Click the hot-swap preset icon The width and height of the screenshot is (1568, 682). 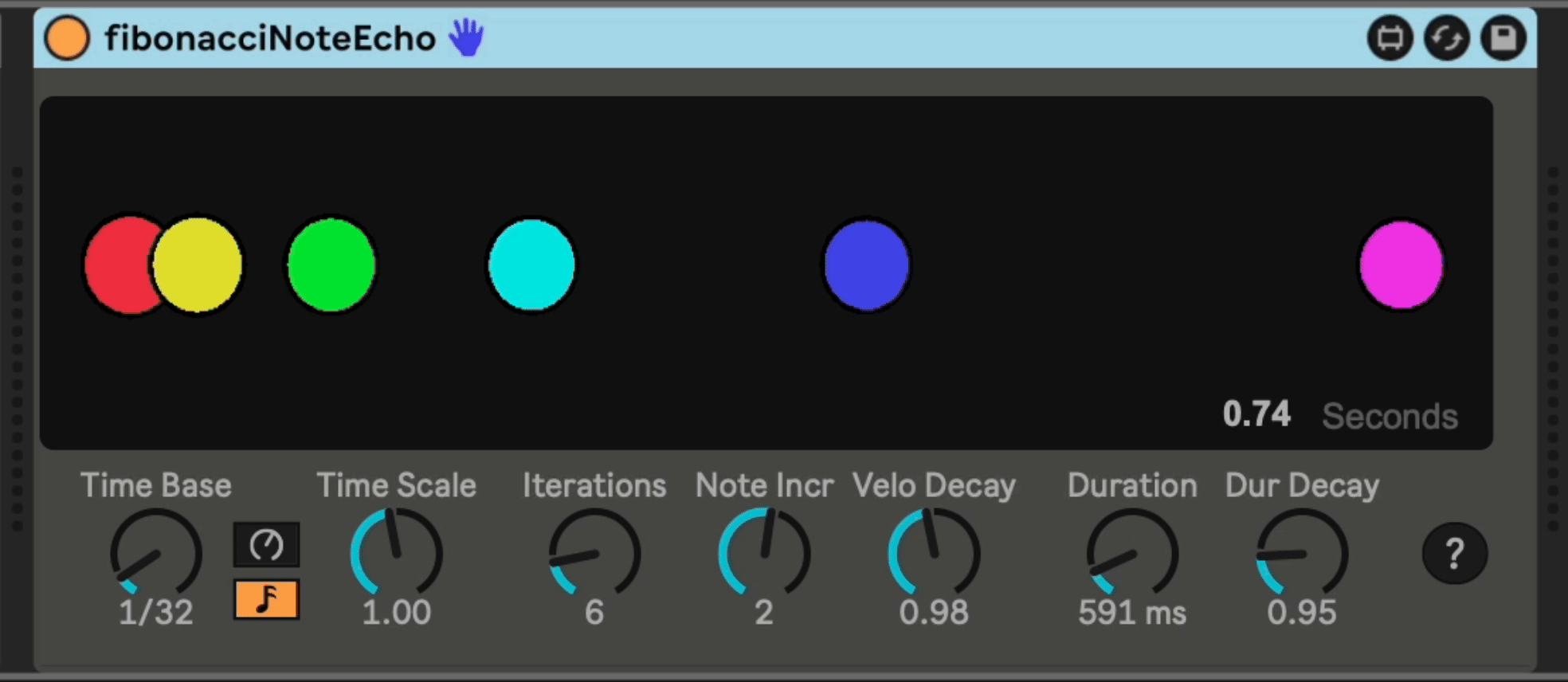[1446, 38]
